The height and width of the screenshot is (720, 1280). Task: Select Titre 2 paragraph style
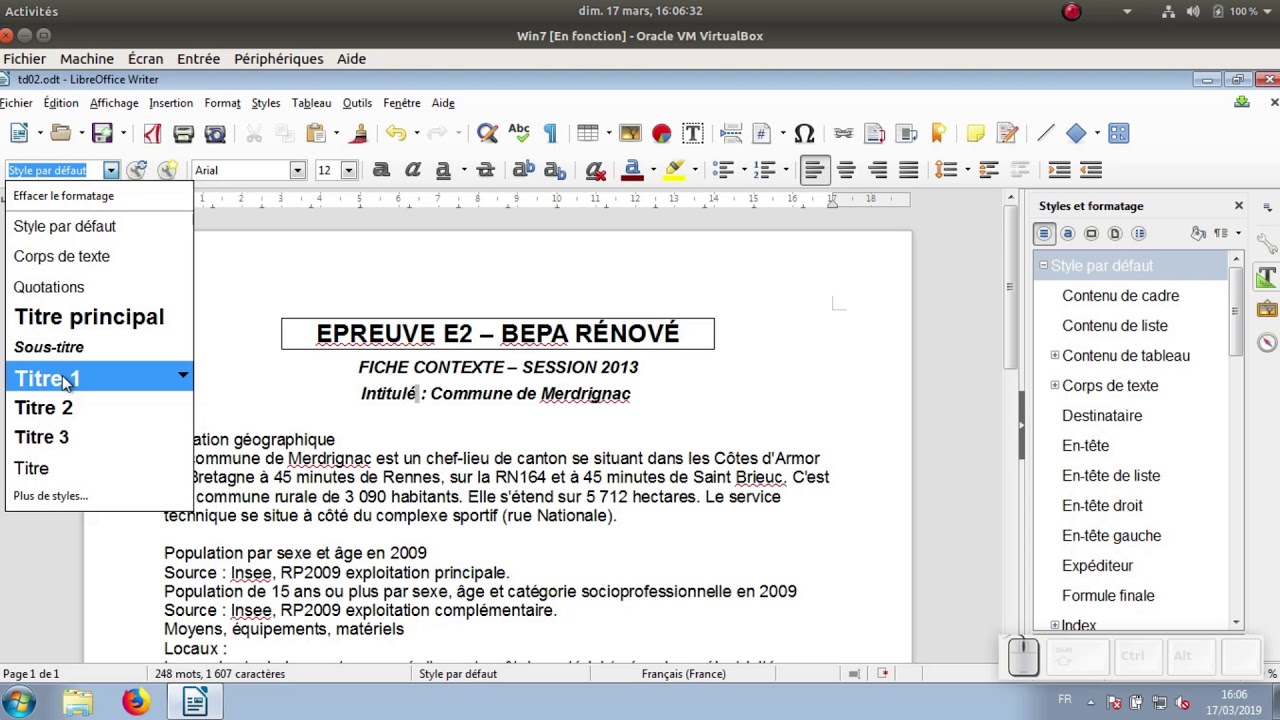99,408
